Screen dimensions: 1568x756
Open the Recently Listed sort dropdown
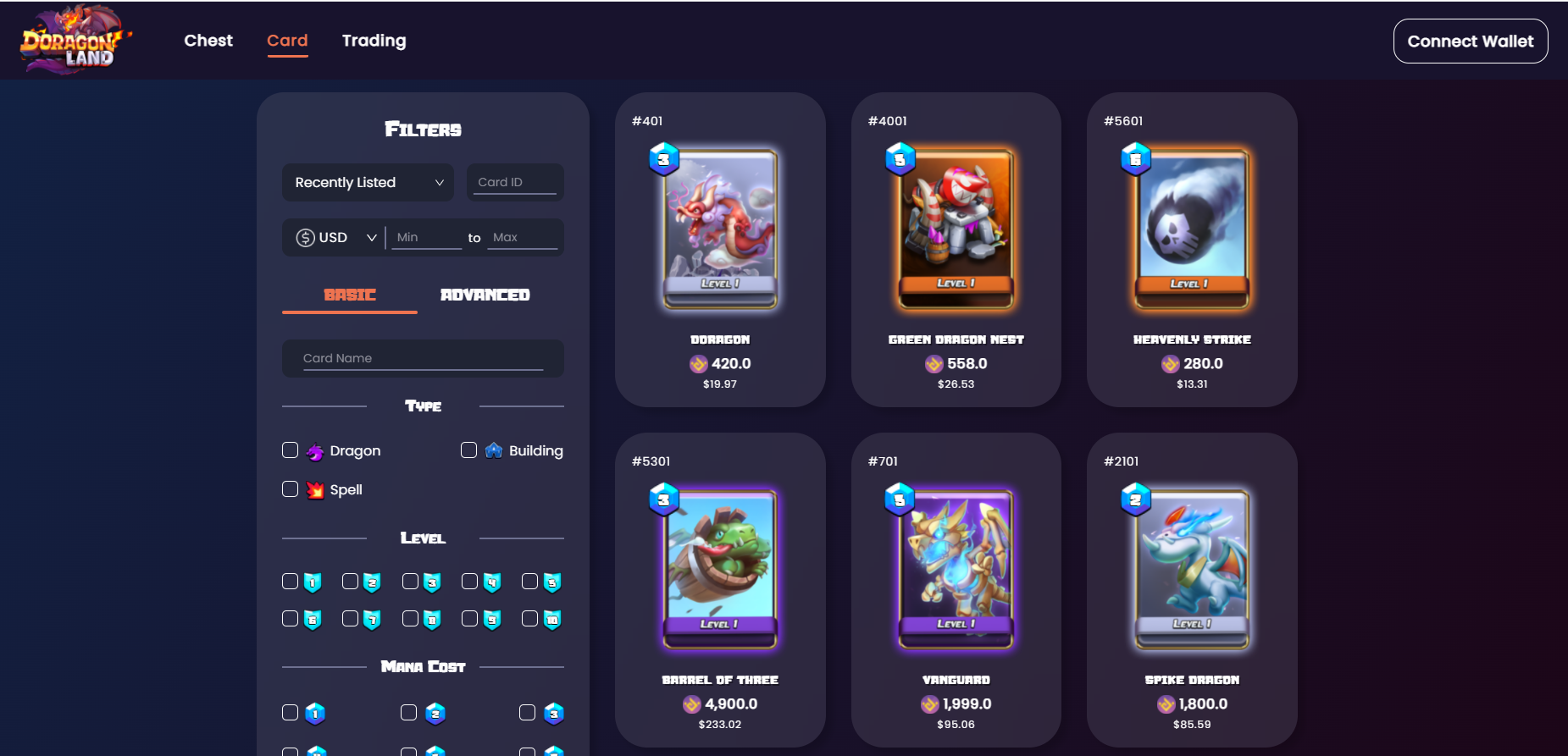(368, 183)
